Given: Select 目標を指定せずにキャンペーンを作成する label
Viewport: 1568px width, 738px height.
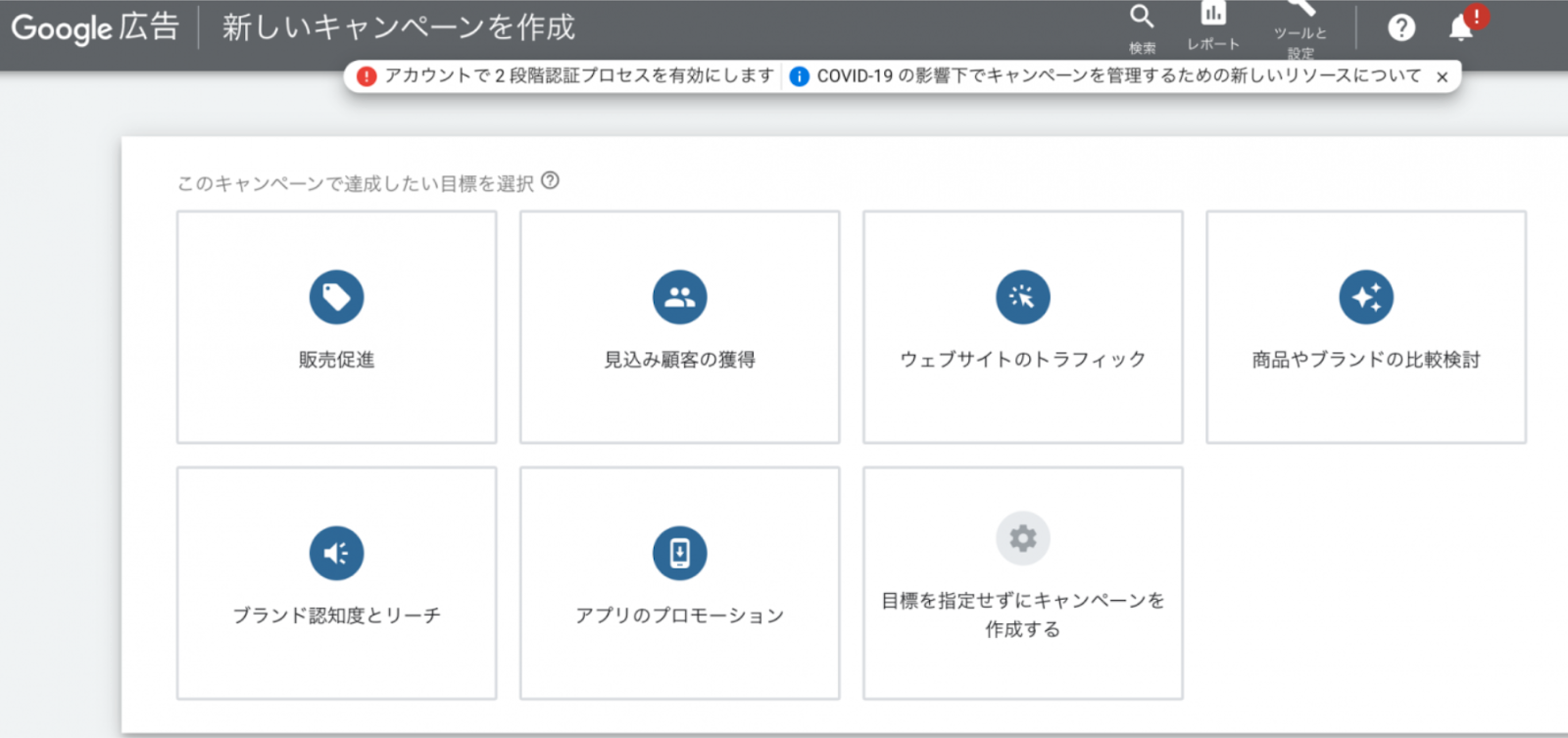Looking at the screenshot, I should coord(1022,615).
